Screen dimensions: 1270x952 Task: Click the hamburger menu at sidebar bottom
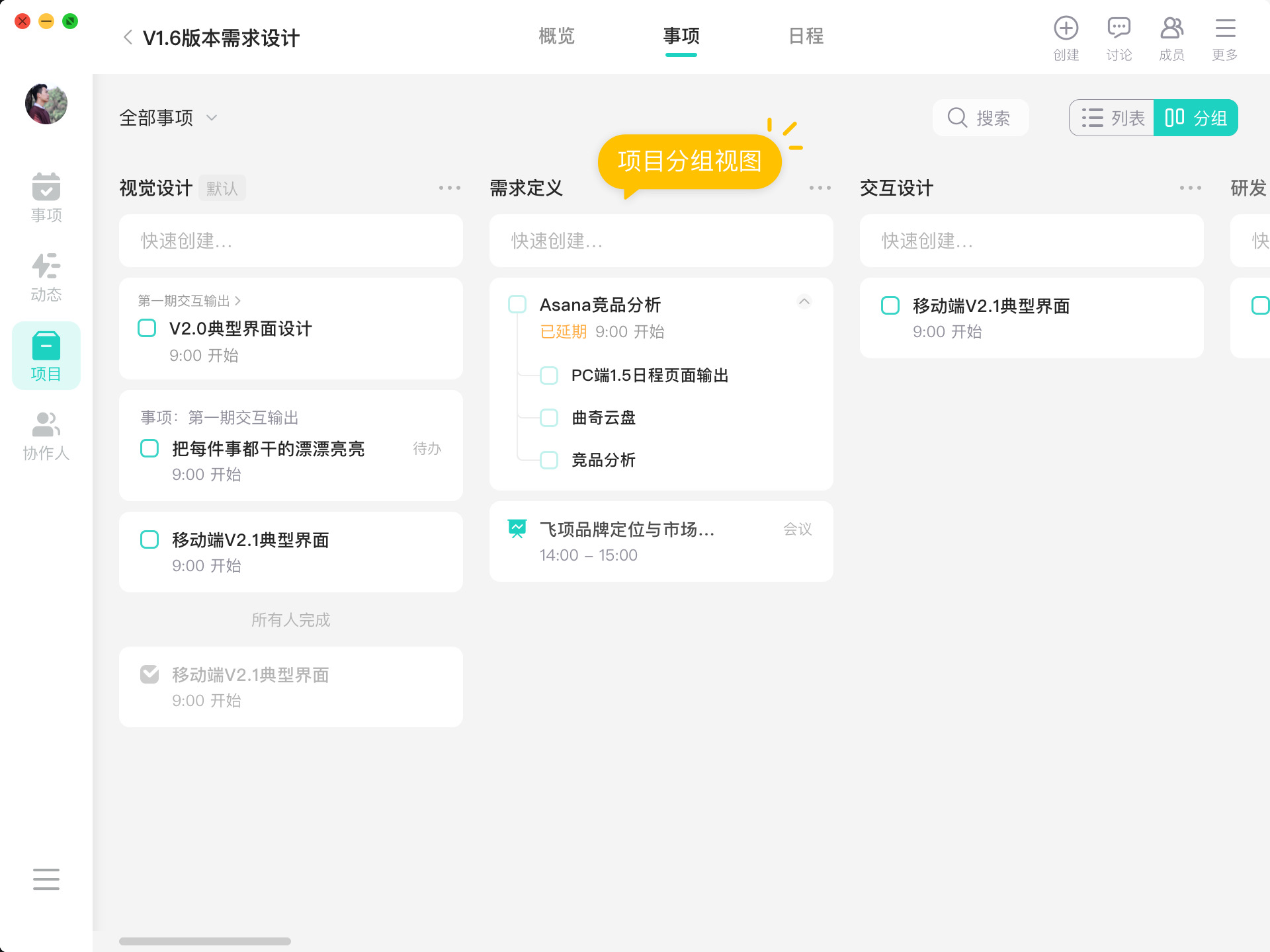[x=46, y=879]
